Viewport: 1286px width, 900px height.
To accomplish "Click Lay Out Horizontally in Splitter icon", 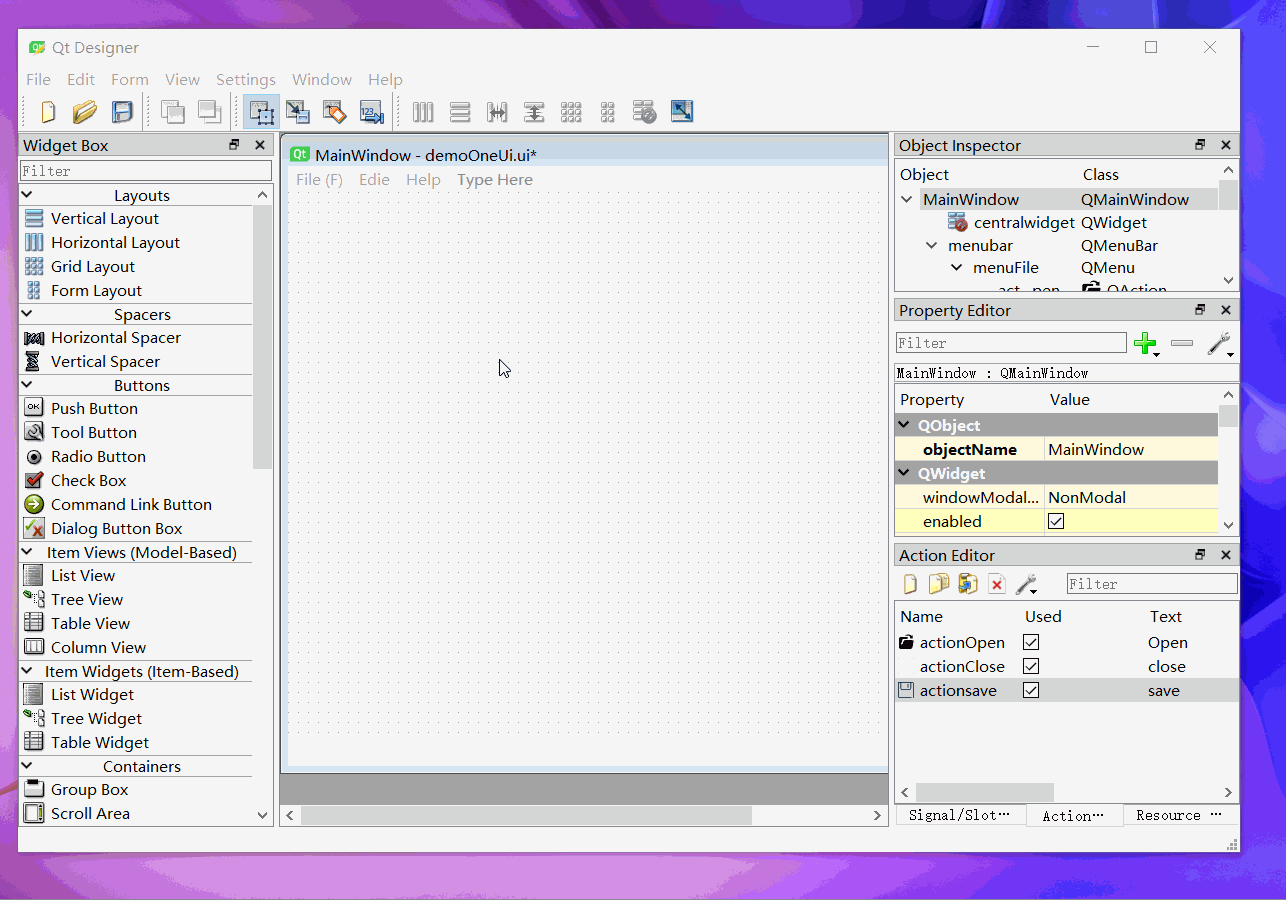I will (x=497, y=112).
